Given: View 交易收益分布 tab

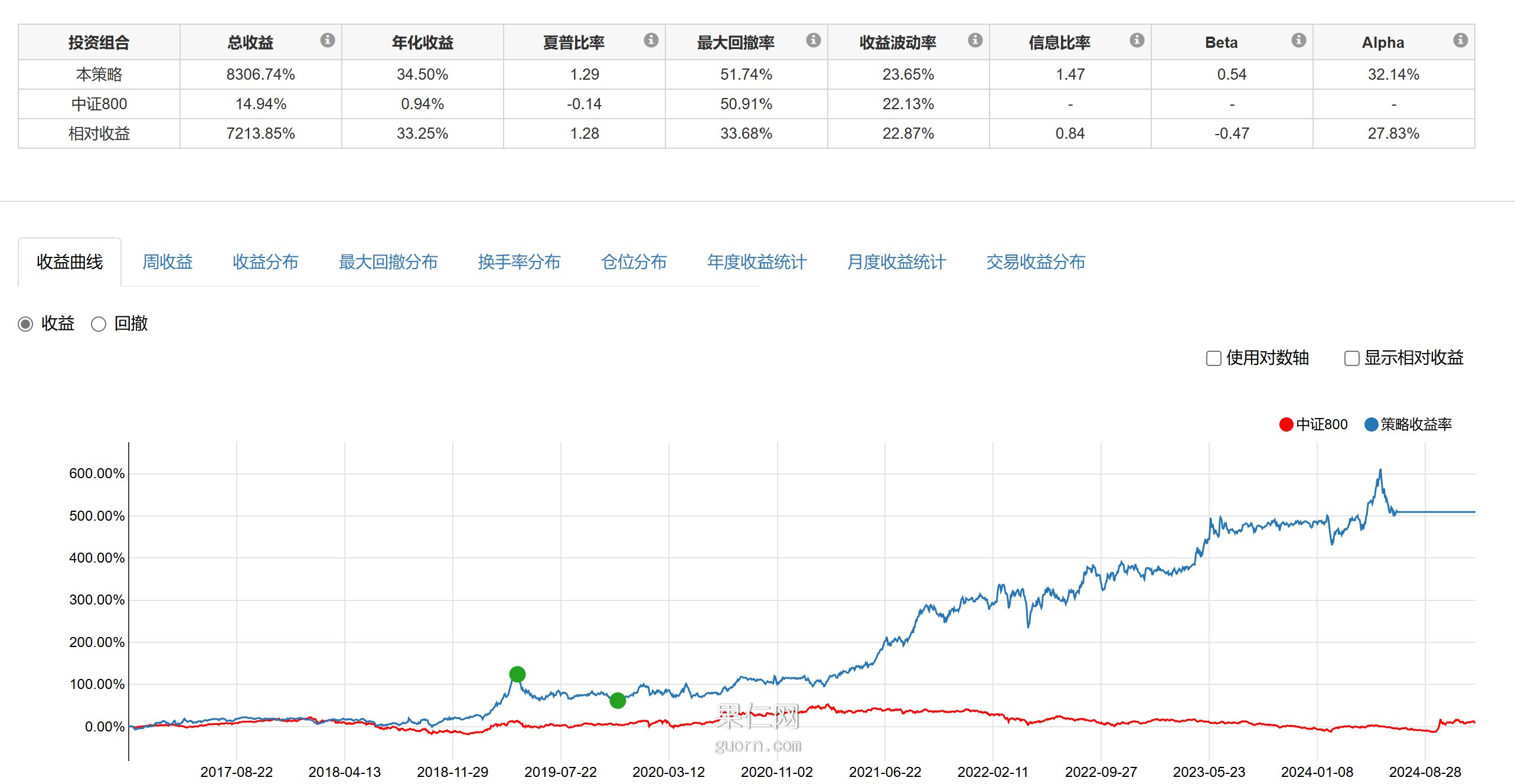Looking at the screenshot, I should (x=1036, y=262).
